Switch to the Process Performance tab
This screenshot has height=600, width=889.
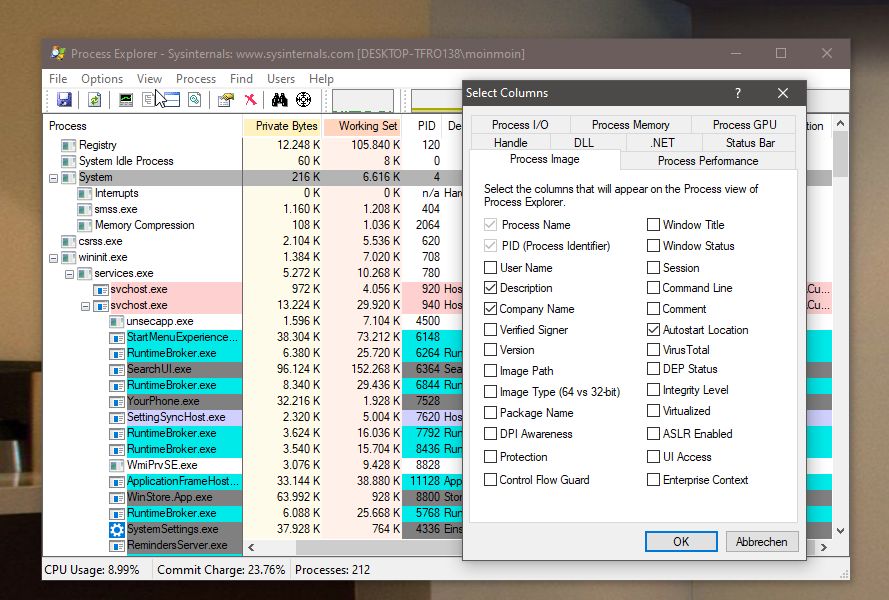tap(708, 160)
